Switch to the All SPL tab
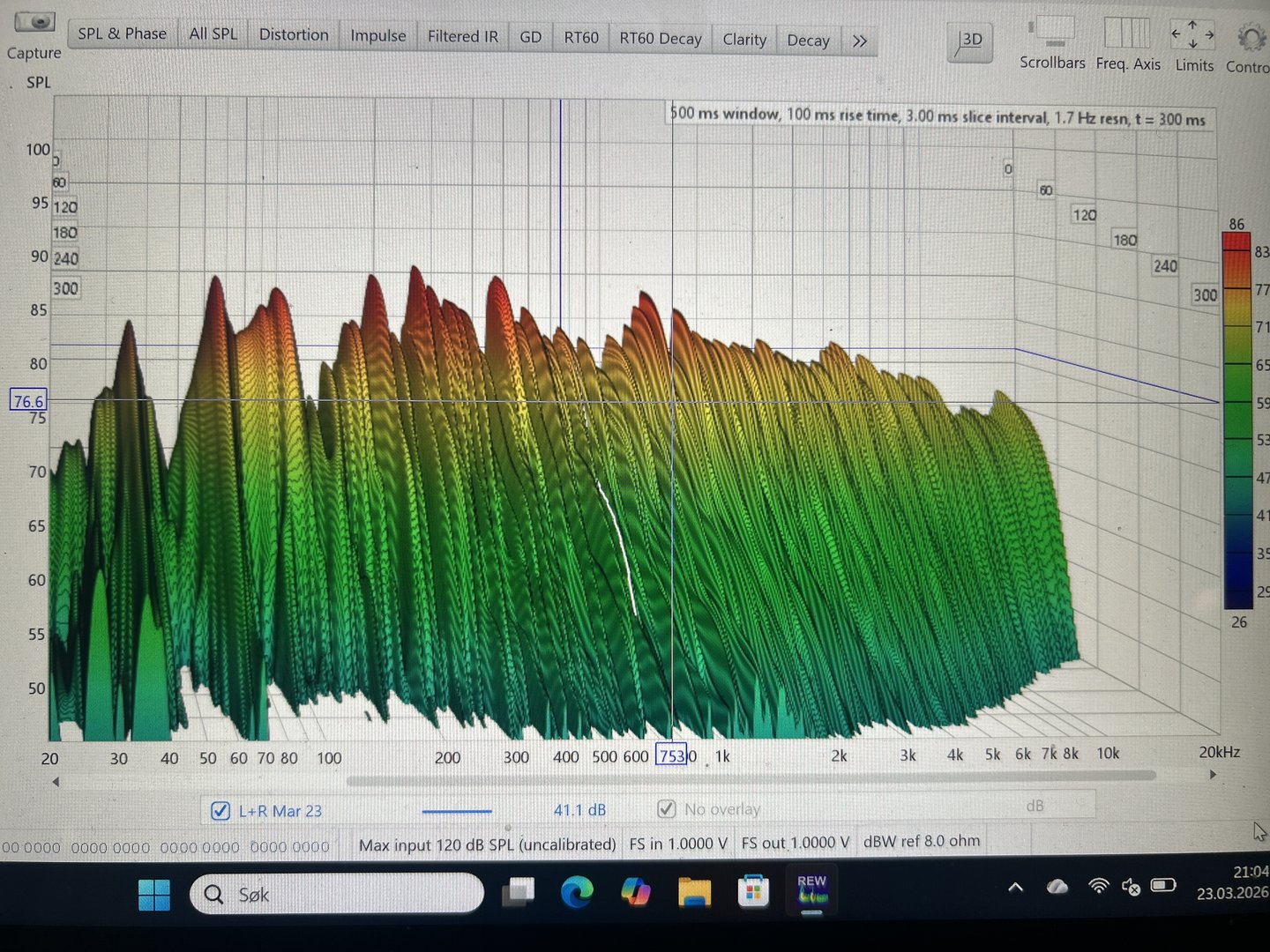The width and height of the screenshot is (1270, 952). tap(213, 33)
